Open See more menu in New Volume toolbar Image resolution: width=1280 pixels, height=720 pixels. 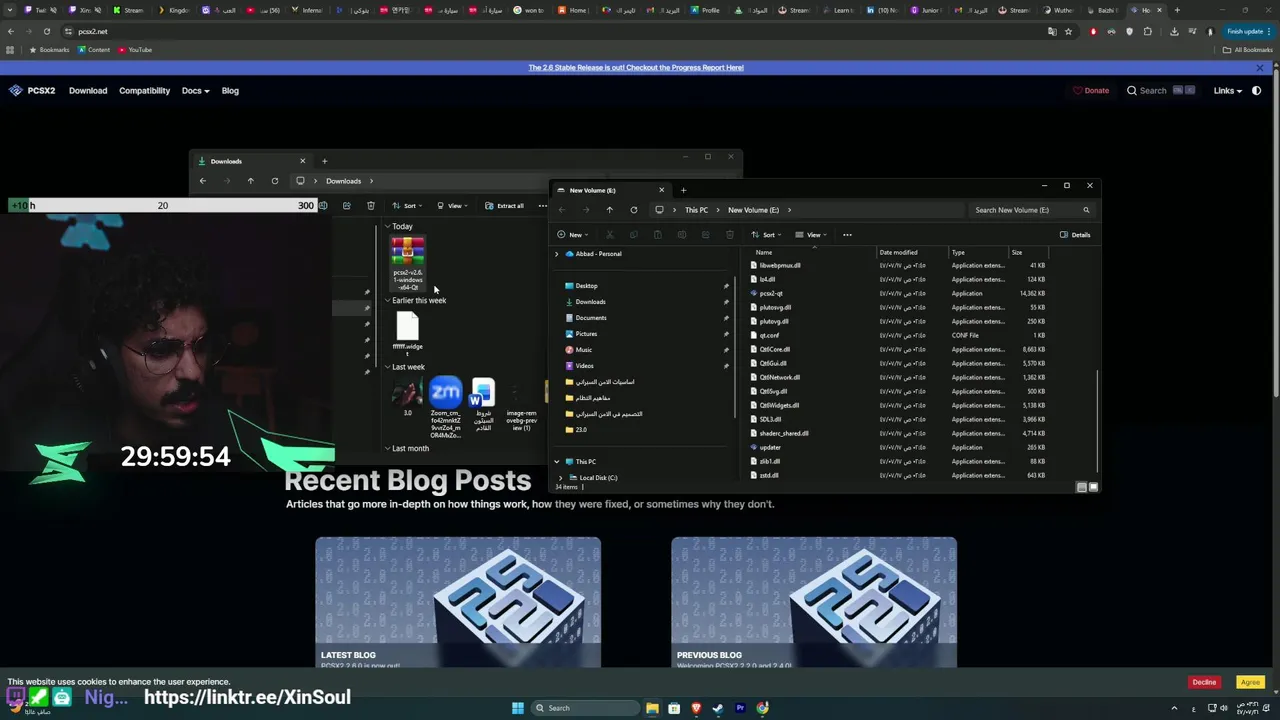(x=847, y=235)
